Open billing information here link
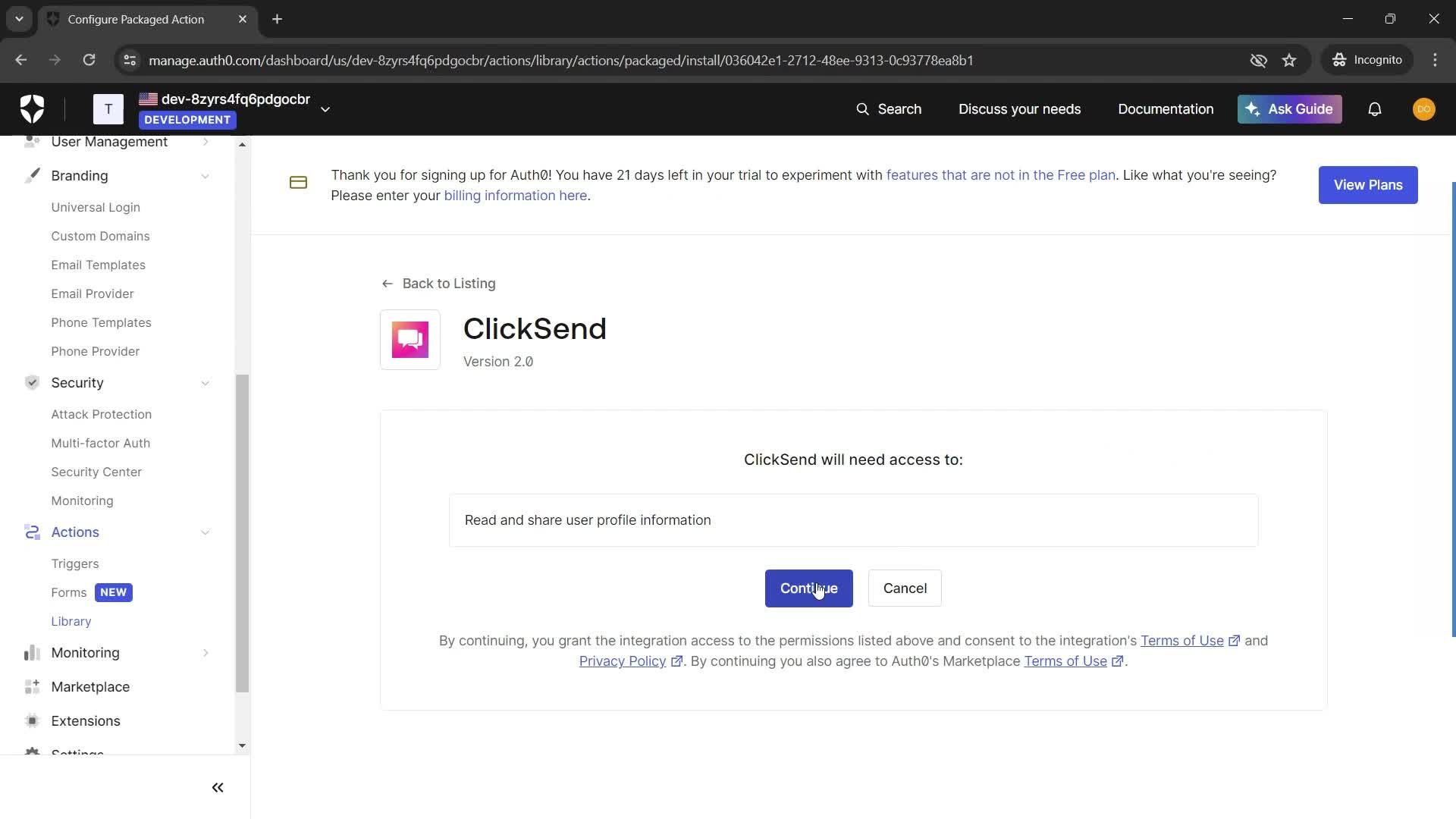1456x819 pixels. click(515, 196)
